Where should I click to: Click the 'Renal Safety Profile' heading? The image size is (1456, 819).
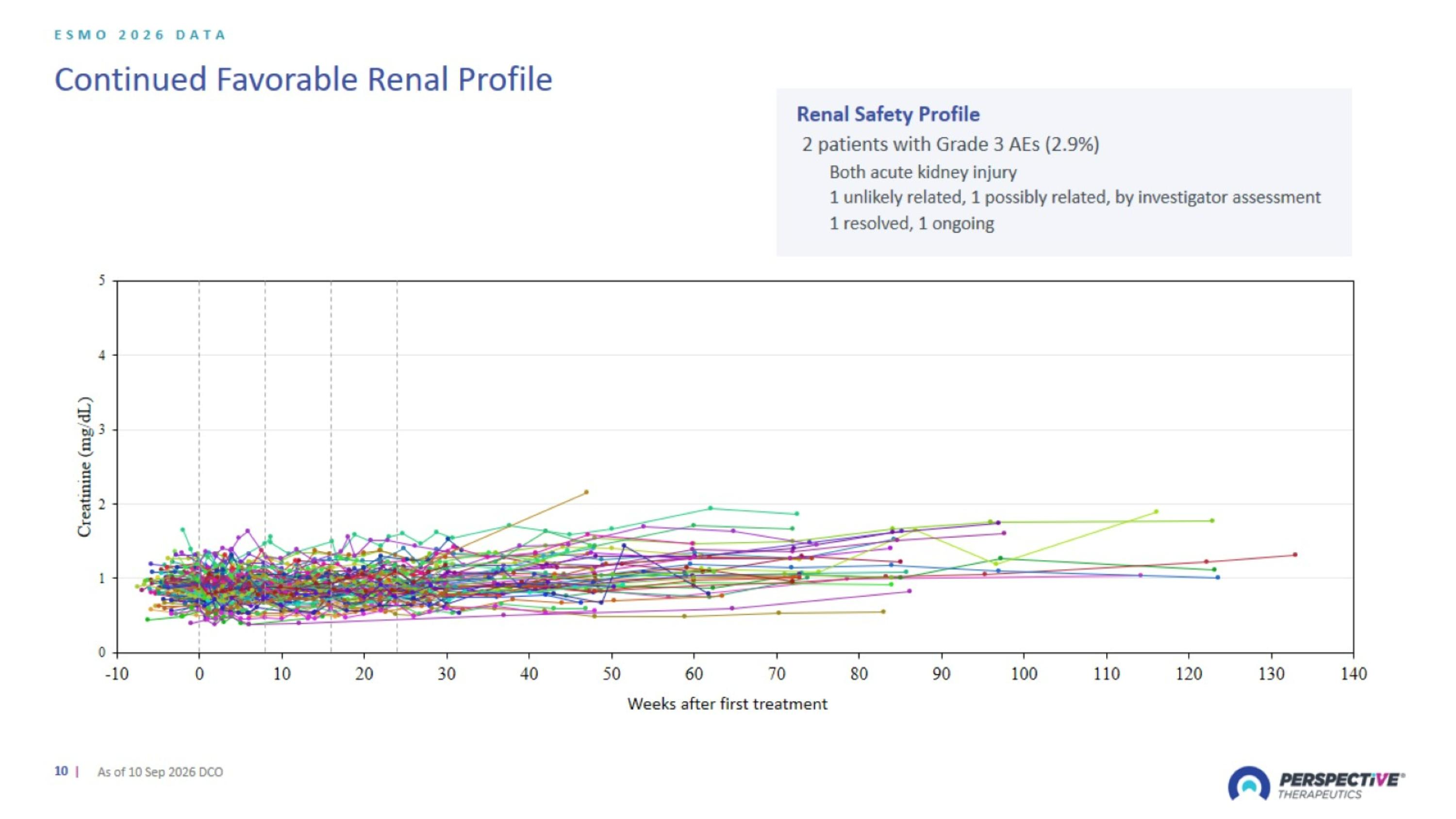tap(888, 114)
